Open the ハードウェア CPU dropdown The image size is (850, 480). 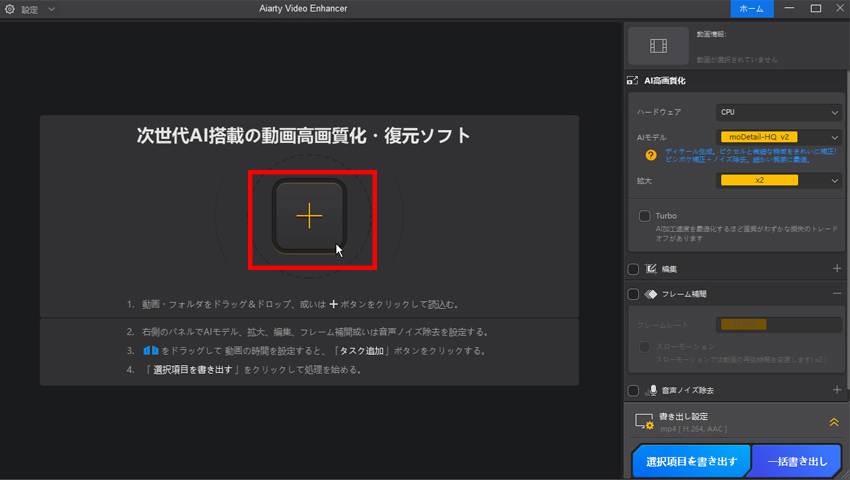(779, 112)
